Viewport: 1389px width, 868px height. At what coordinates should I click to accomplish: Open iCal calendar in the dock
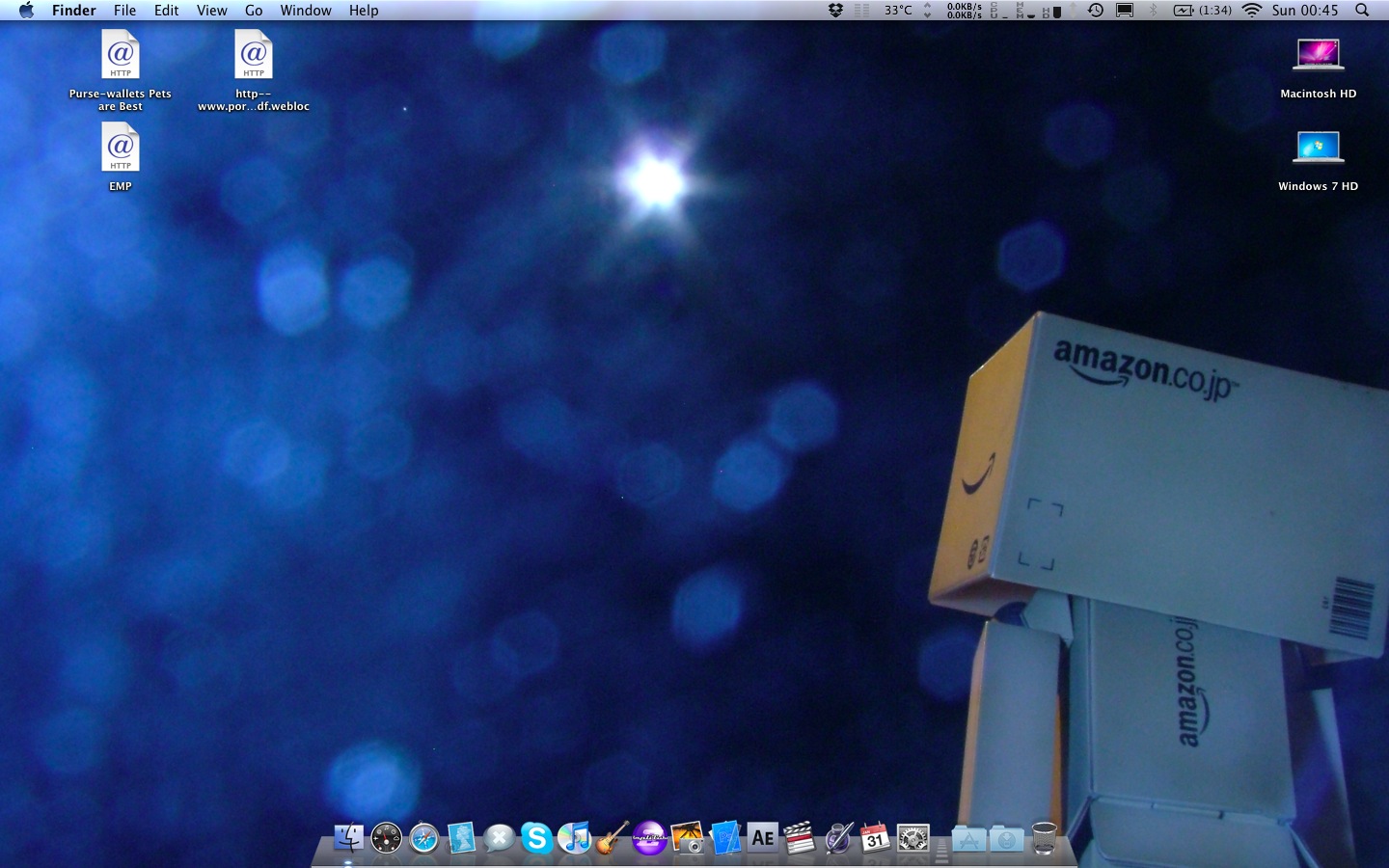tap(875, 838)
